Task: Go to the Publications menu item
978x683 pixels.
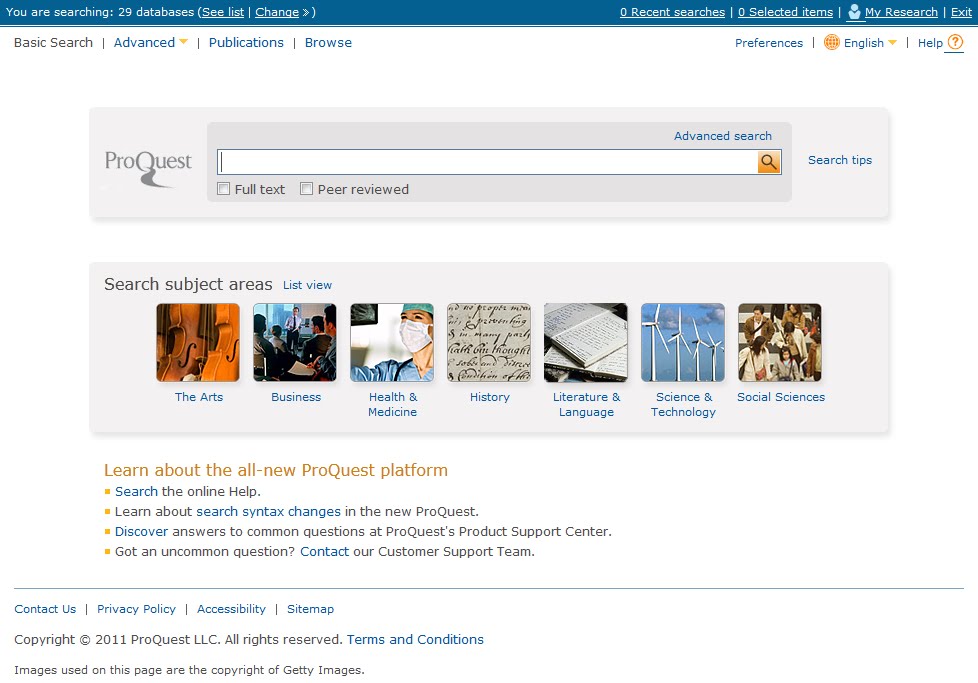Action: [x=246, y=42]
